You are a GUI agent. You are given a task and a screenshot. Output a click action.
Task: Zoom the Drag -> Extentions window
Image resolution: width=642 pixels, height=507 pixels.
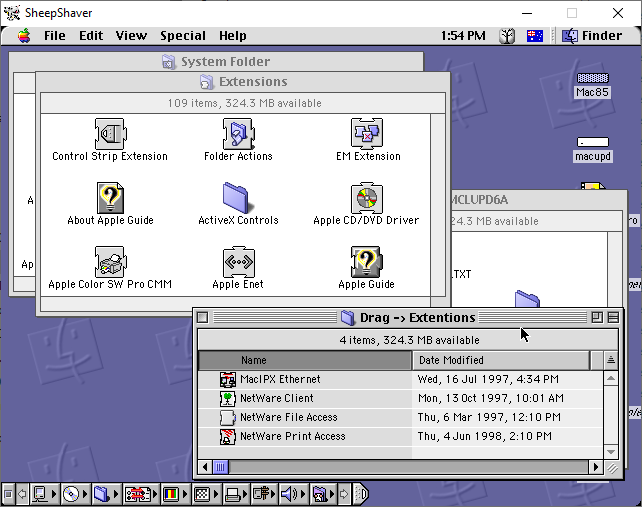(597, 317)
